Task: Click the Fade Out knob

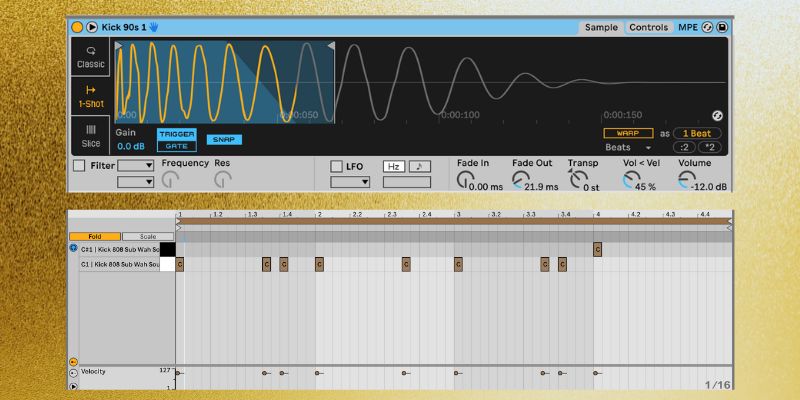Action: (x=520, y=179)
